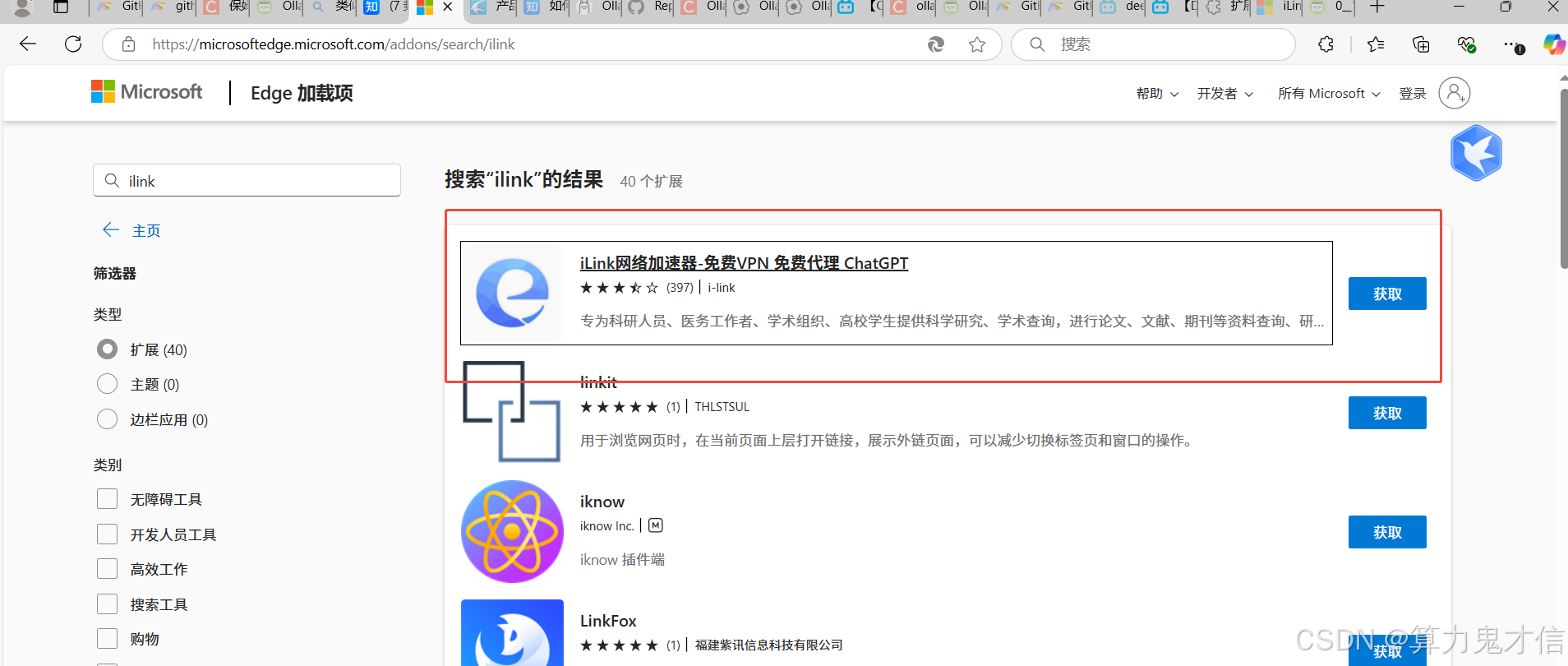Select the 扩展 (40) type radio button

point(107,349)
